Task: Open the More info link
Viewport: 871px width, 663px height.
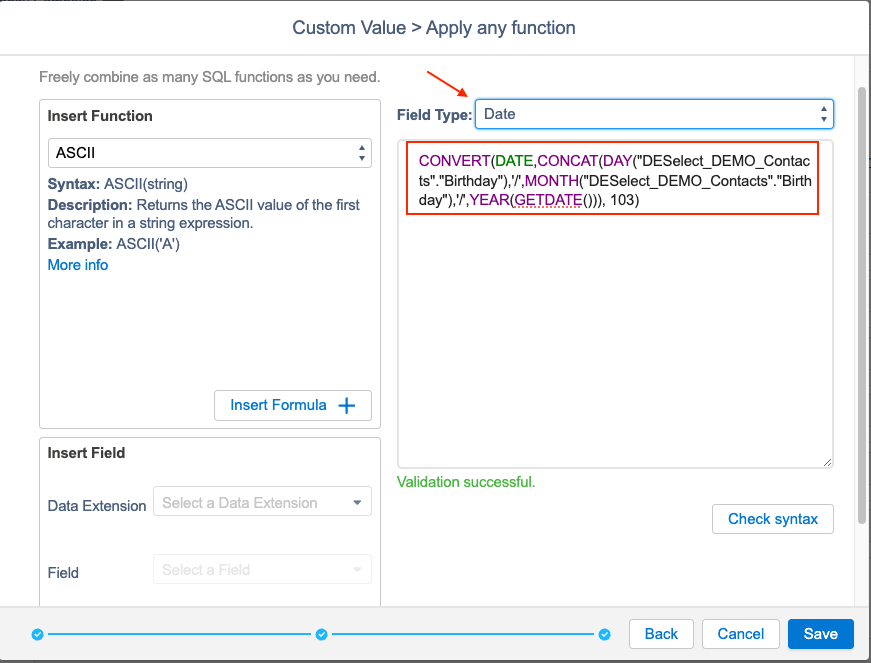Action: [78, 265]
